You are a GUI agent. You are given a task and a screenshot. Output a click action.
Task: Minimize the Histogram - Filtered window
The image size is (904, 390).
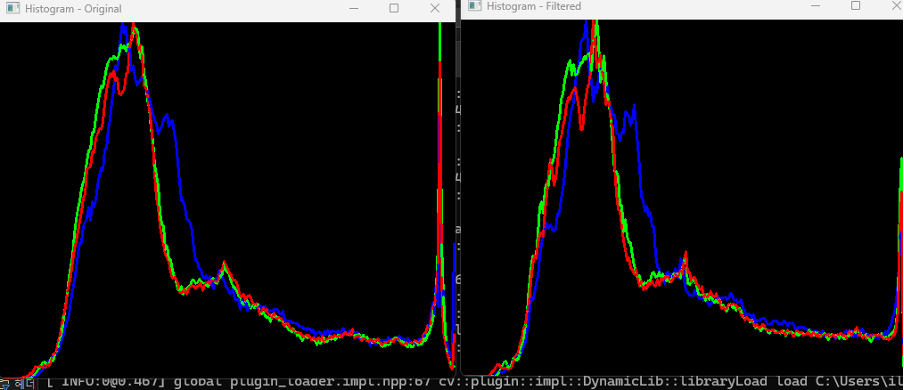(816, 6)
